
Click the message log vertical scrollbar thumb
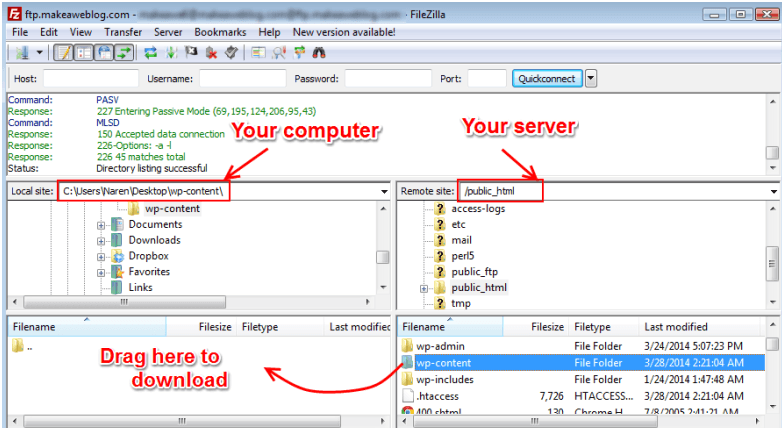tap(772, 152)
